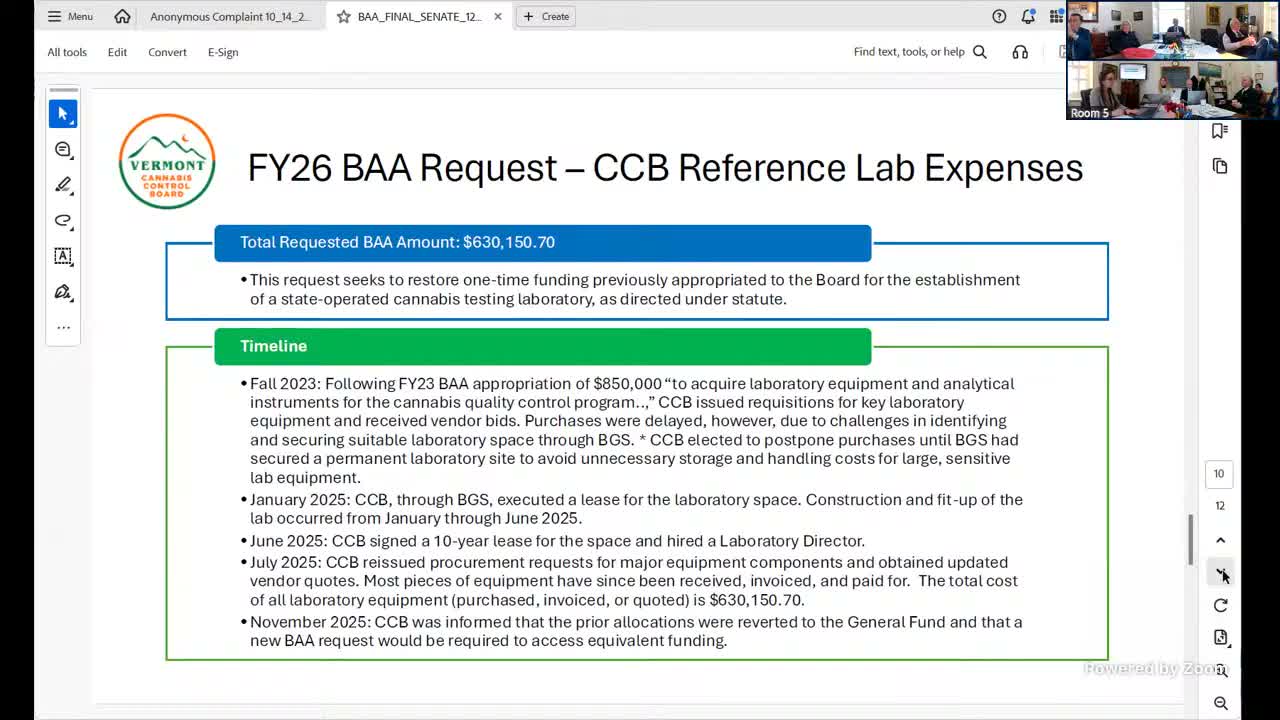
Task: Open the notifications bell
Action: pyautogui.click(x=1028, y=16)
